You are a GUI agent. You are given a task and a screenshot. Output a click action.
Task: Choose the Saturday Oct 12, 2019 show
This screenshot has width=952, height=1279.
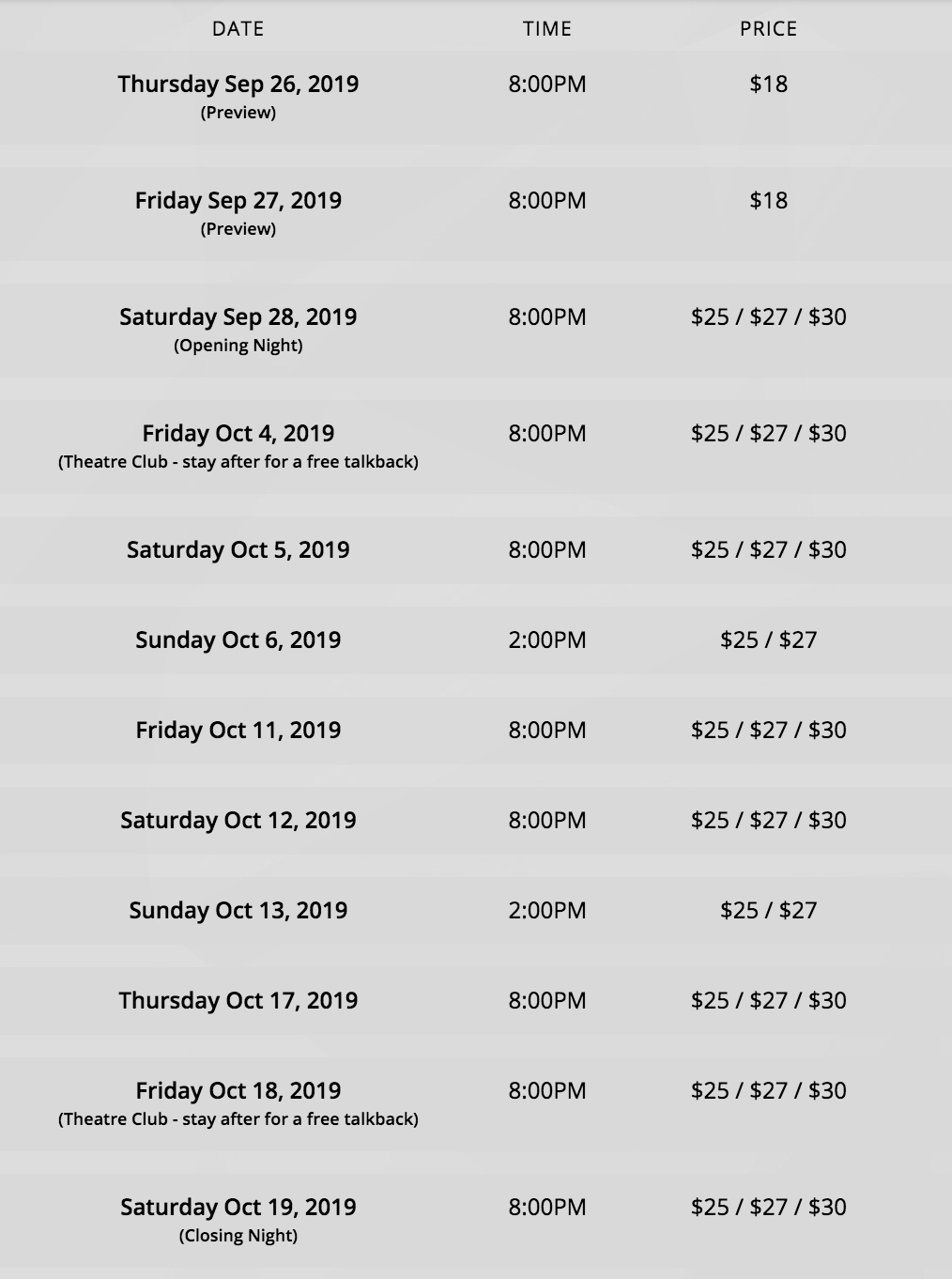238,820
